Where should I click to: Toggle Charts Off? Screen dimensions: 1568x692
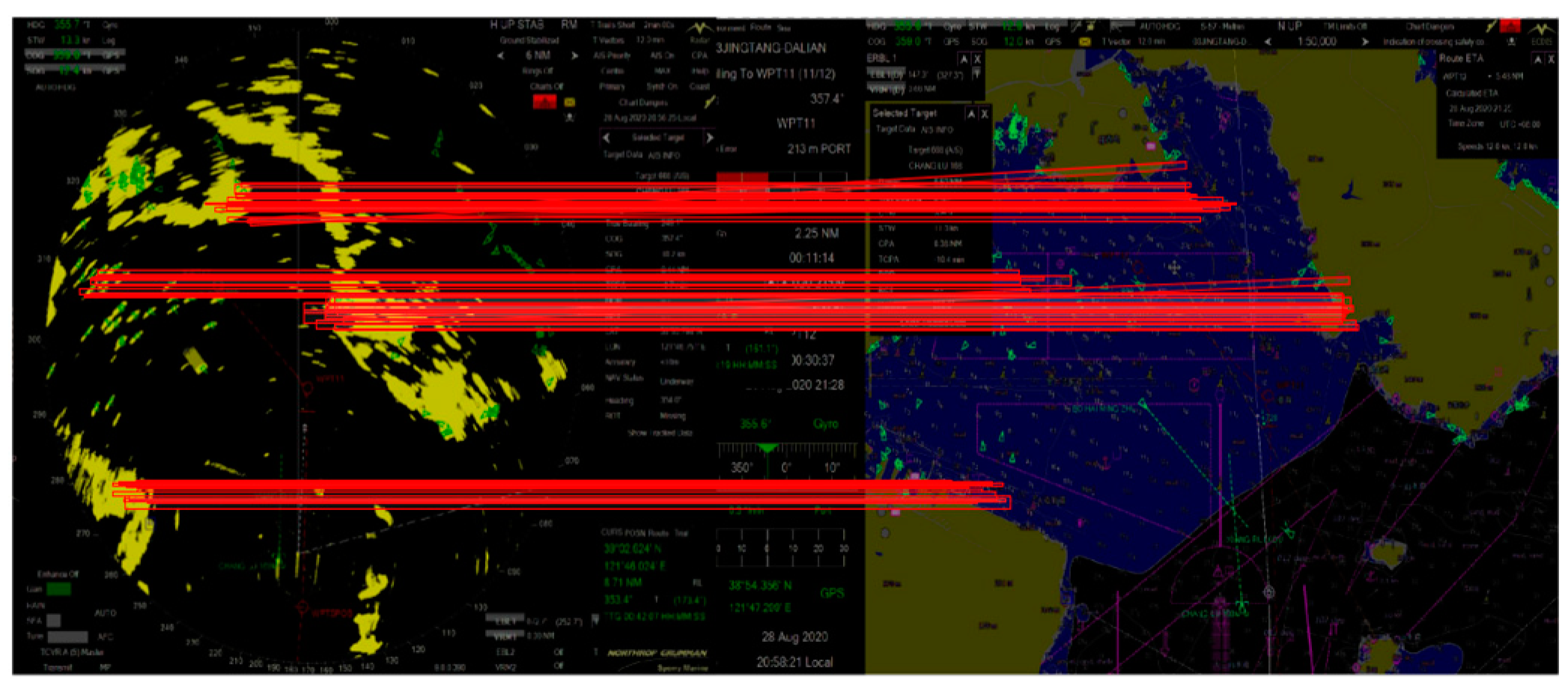coord(547,85)
